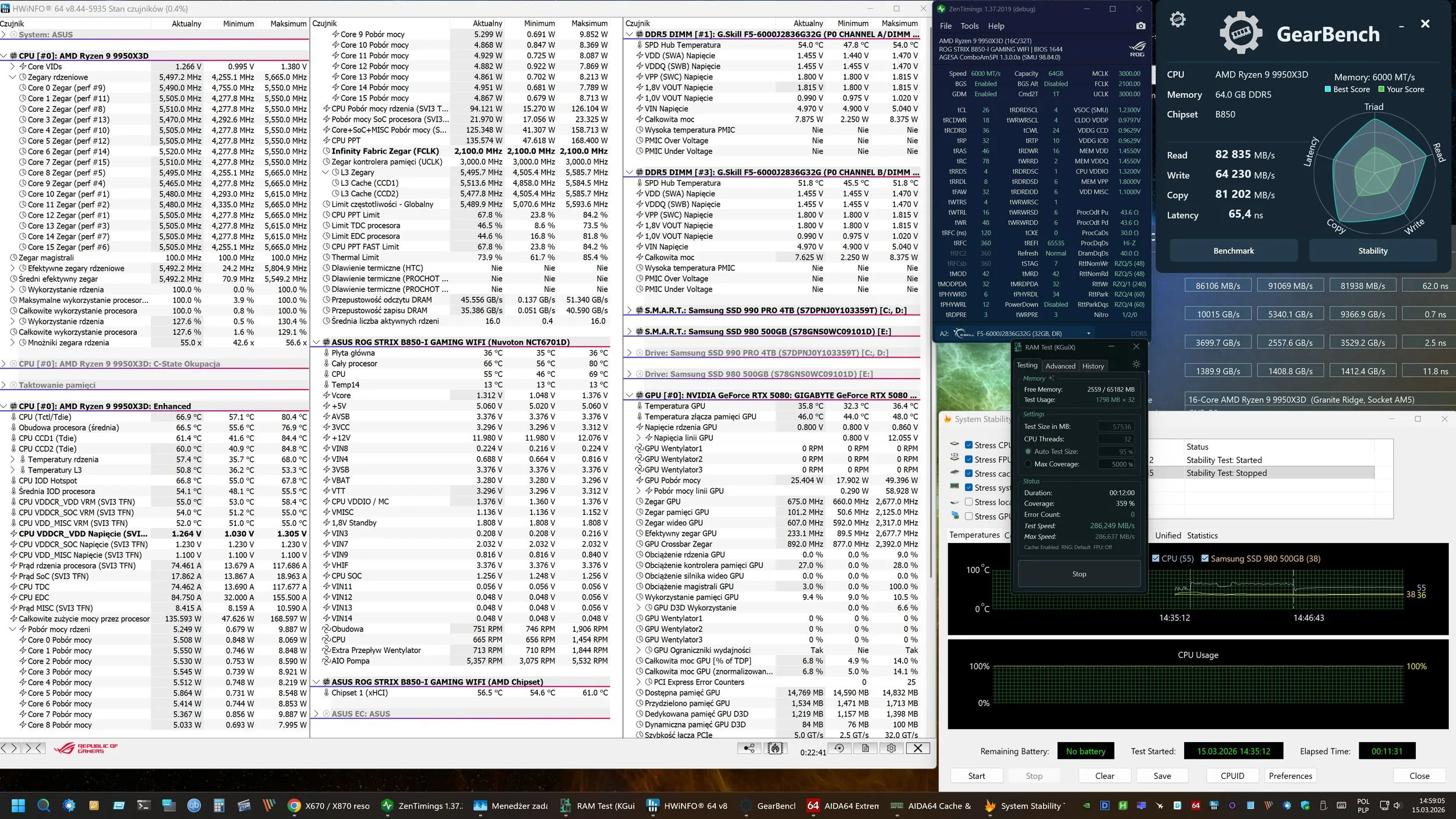Uncheck Stress FPU checkbox
1456x819 pixels.
969,460
